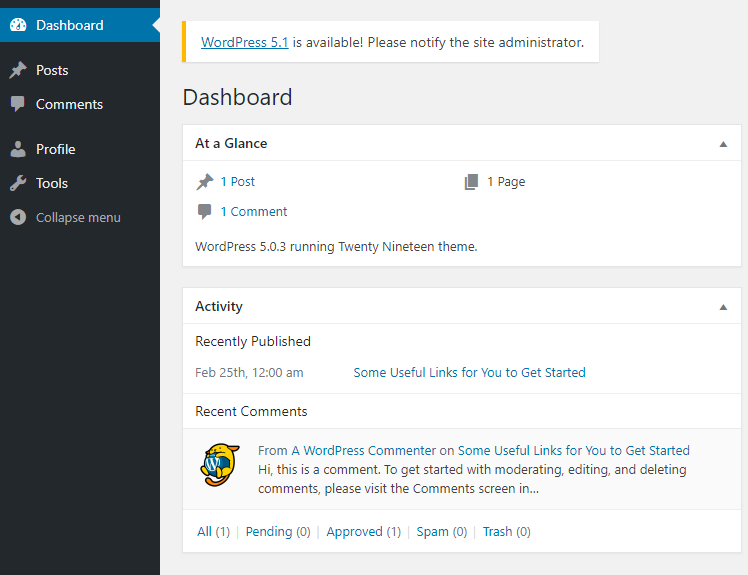Visit A WordPress Commenter author link
748x575 pixels.
coord(364,450)
